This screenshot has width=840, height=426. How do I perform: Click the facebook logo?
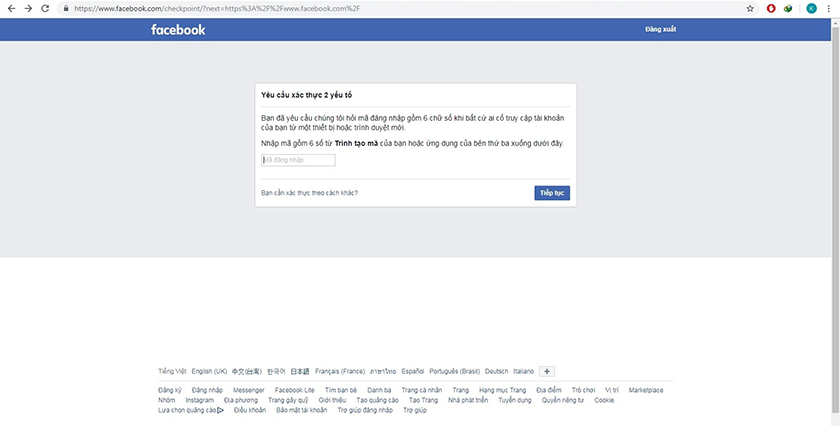178,30
